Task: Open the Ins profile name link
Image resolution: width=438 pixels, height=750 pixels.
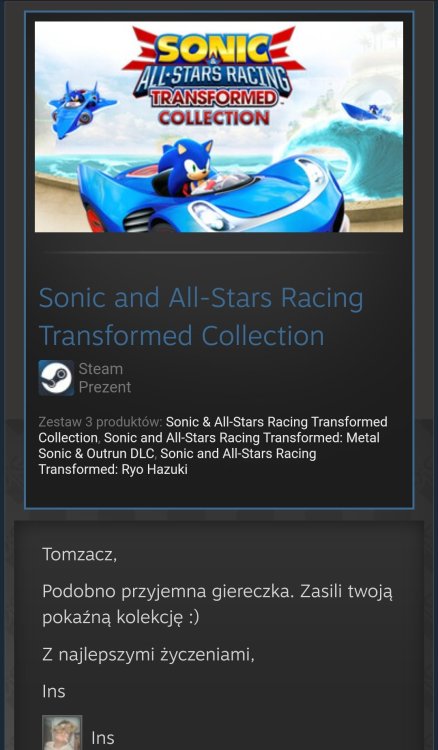Action: 103,738
